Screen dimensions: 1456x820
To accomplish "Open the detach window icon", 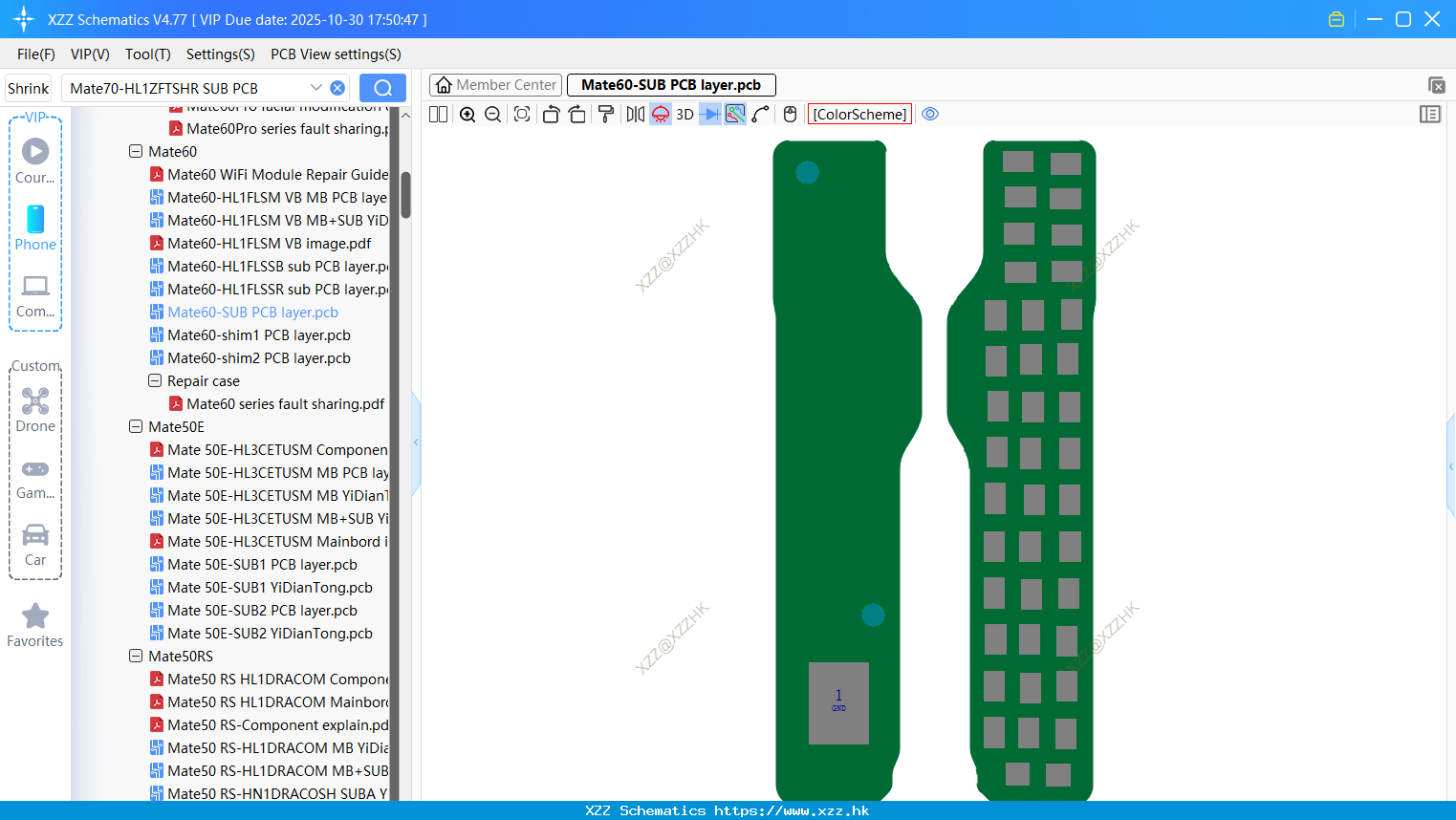I will (1436, 85).
